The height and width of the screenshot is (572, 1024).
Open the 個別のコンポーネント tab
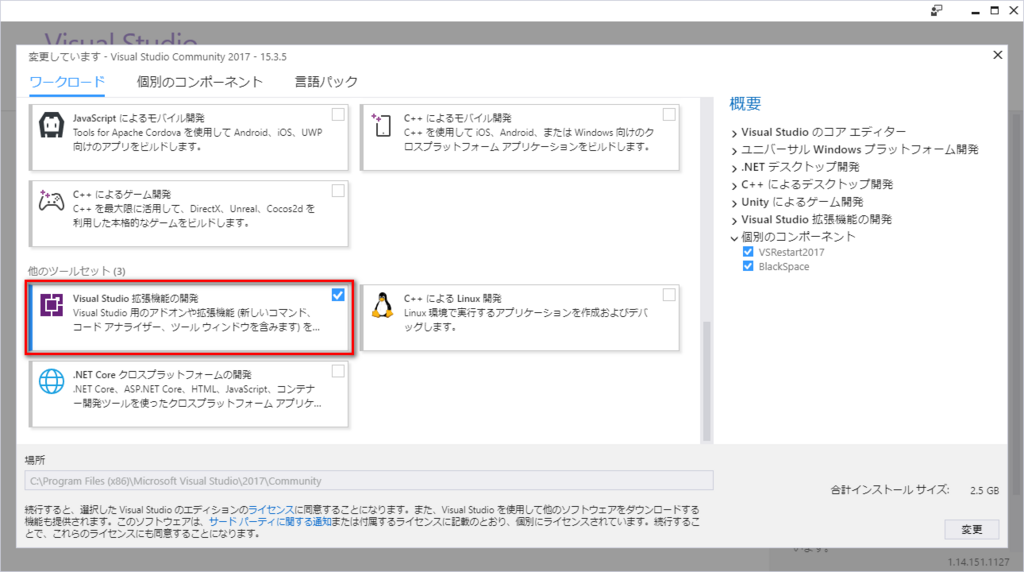pos(200,82)
